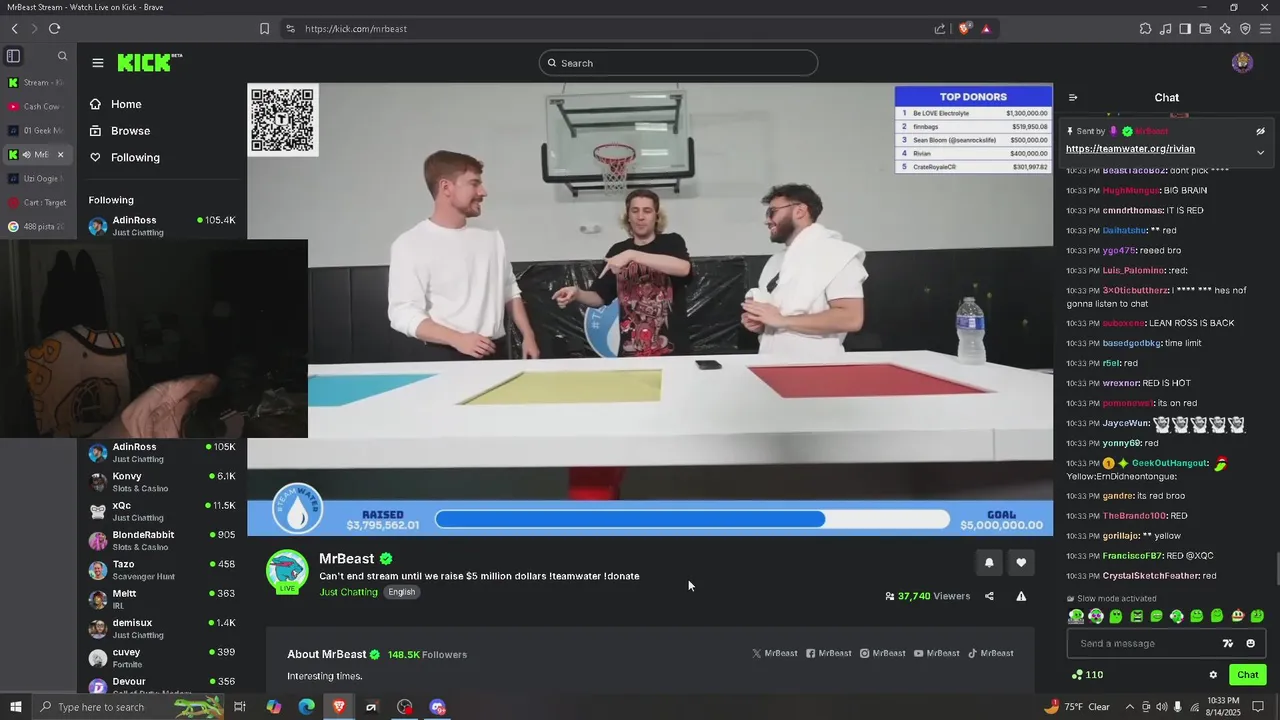1280x720 pixels.
Task: Open BlondeRabbit channel in Following list
Action: pyautogui.click(x=162, y=540)
